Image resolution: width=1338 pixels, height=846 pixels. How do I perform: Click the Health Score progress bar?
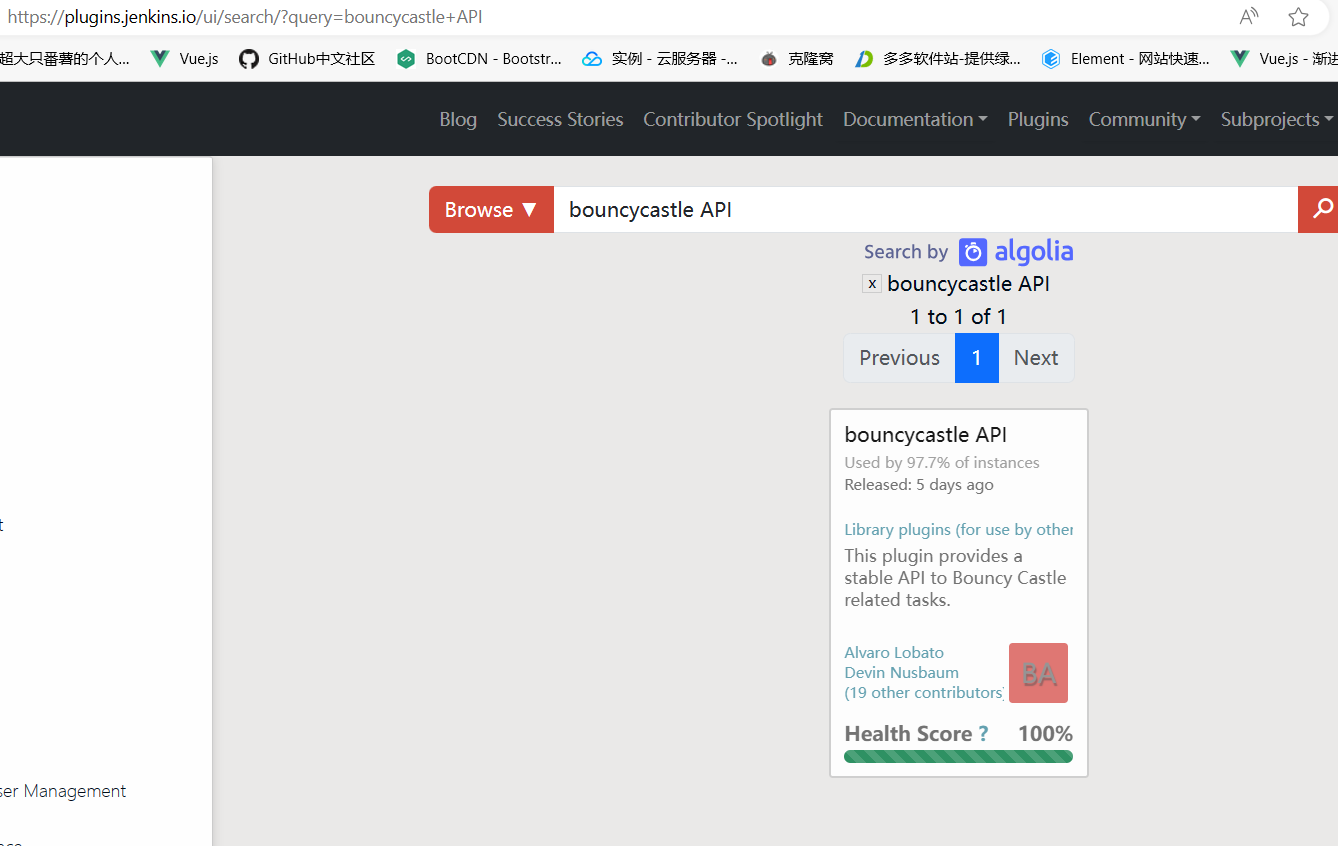(958, 756)
